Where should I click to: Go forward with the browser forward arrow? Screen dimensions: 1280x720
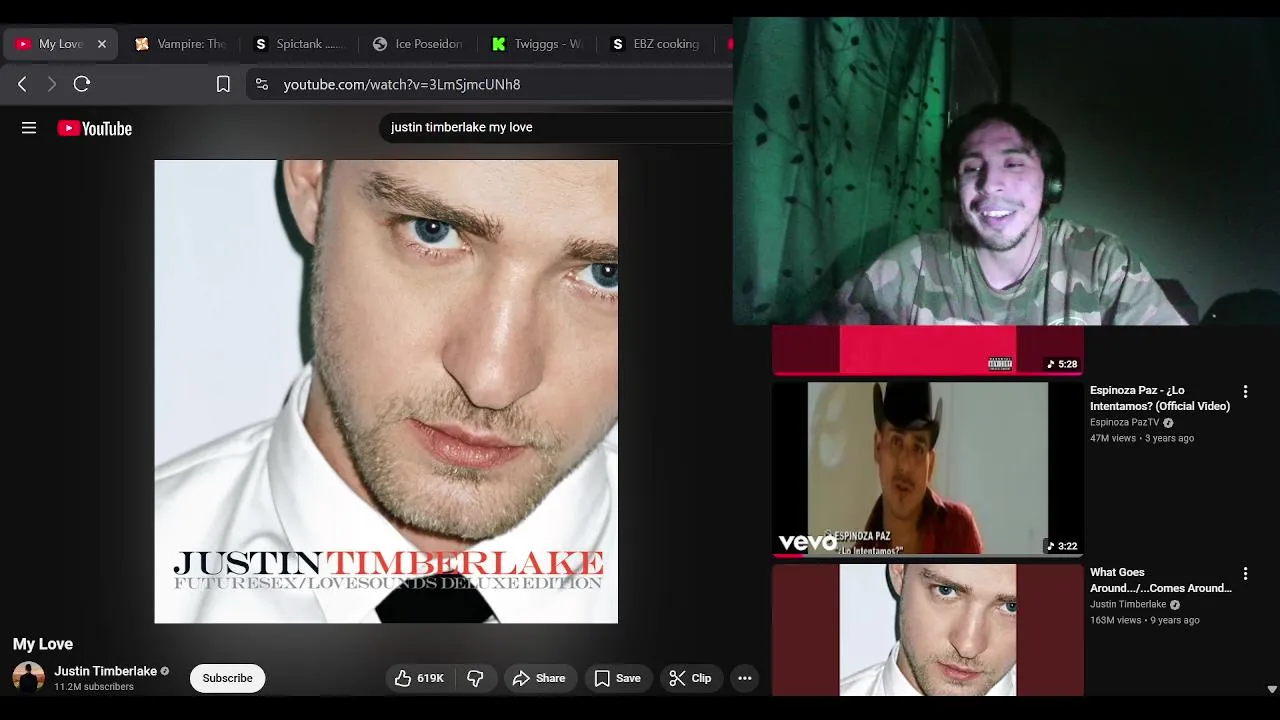52,84
